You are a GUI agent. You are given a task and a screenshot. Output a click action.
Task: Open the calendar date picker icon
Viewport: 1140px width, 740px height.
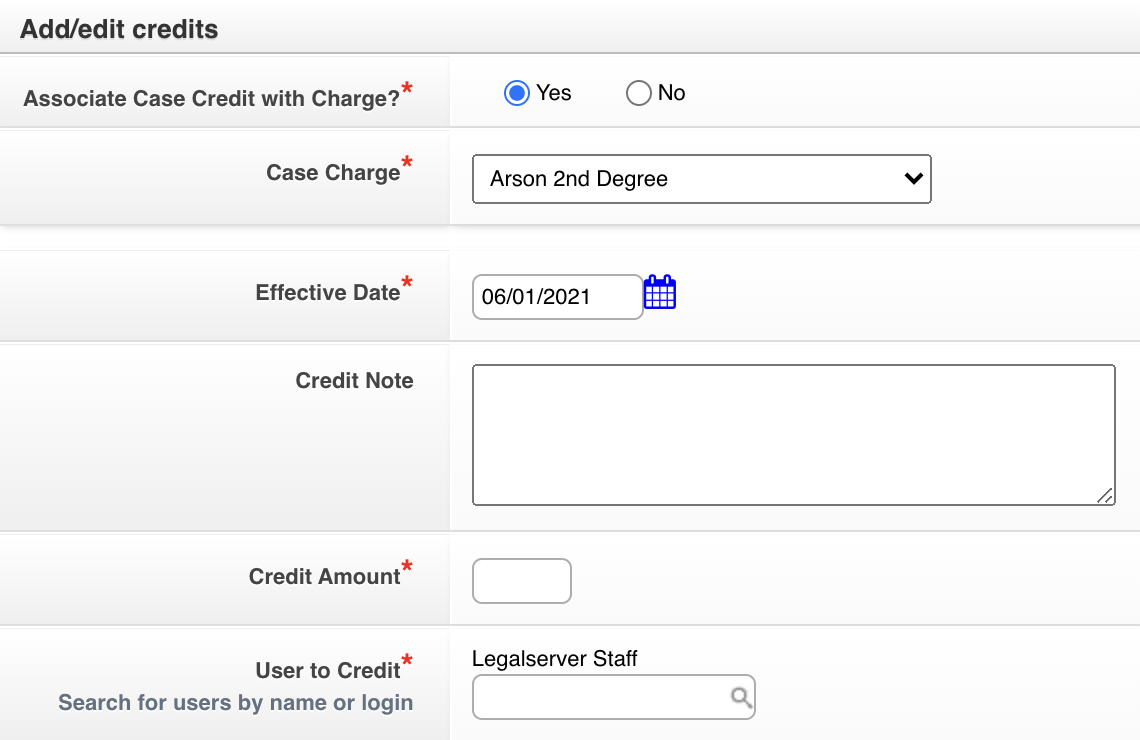point(660,291)
